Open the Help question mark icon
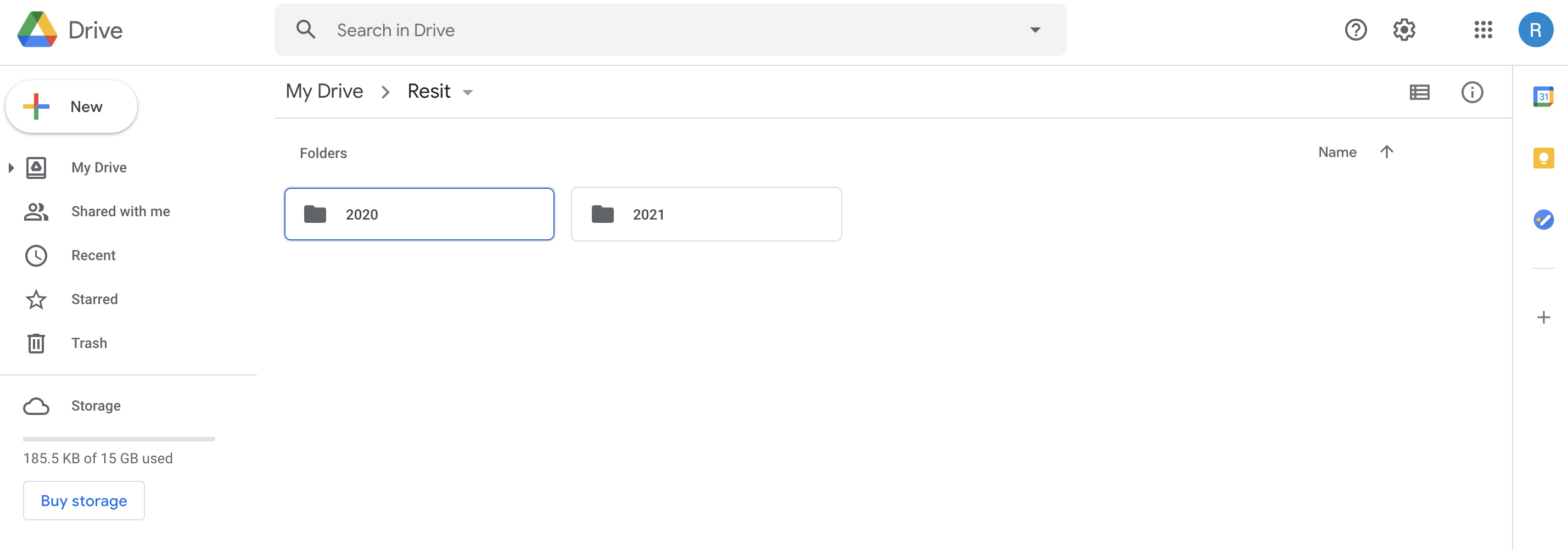Screen dimensions: 1568x550 (1356, 30)
